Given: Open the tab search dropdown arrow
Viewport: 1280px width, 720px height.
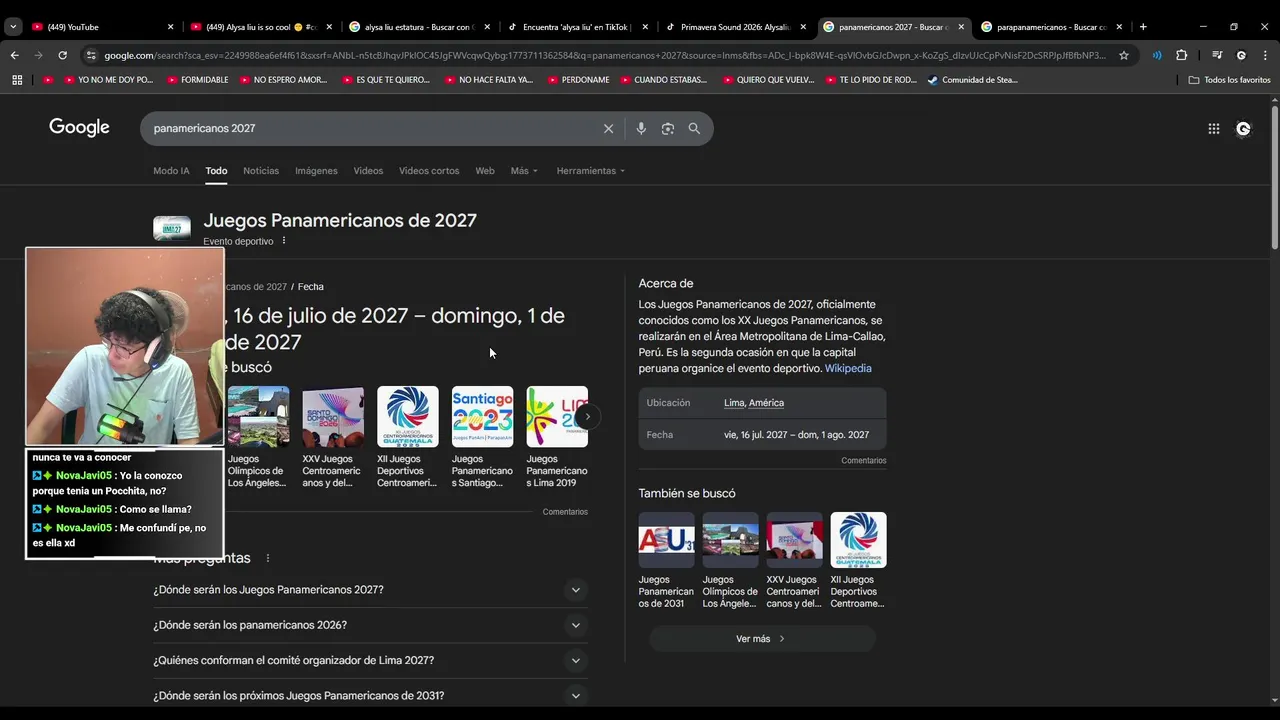Looking at the screenshot, I should point(13,27).
